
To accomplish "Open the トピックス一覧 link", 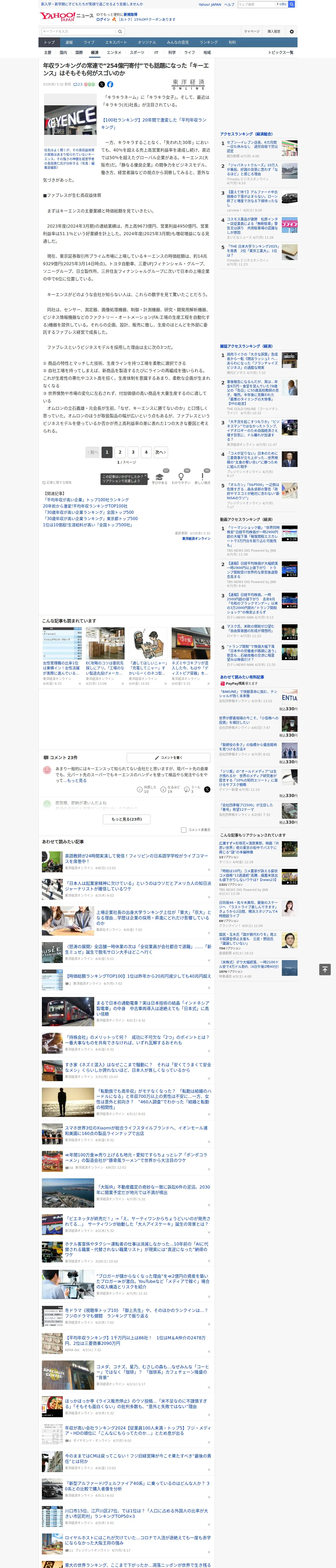I will click(281, 52).
